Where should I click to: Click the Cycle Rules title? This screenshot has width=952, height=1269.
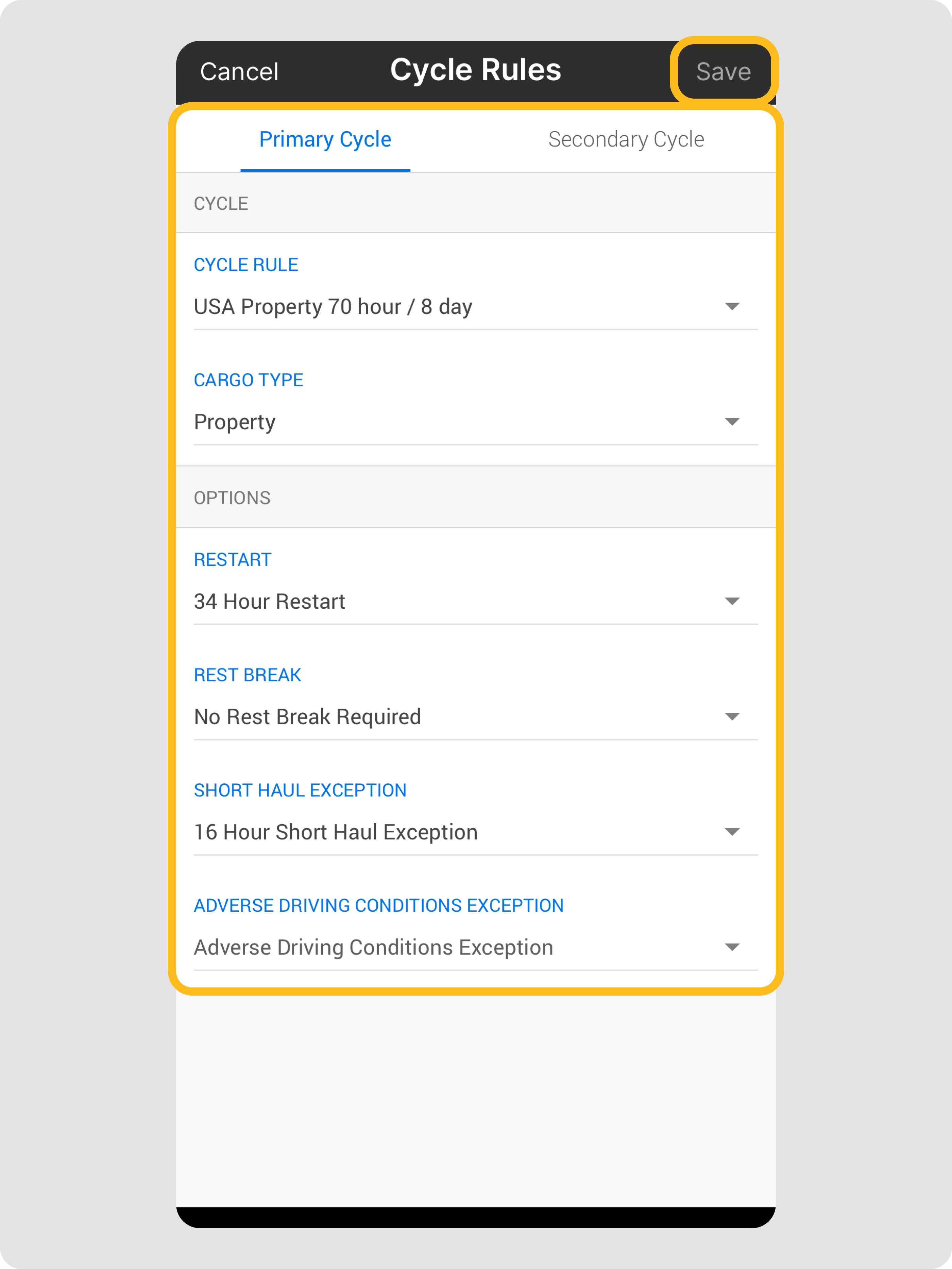475,70
